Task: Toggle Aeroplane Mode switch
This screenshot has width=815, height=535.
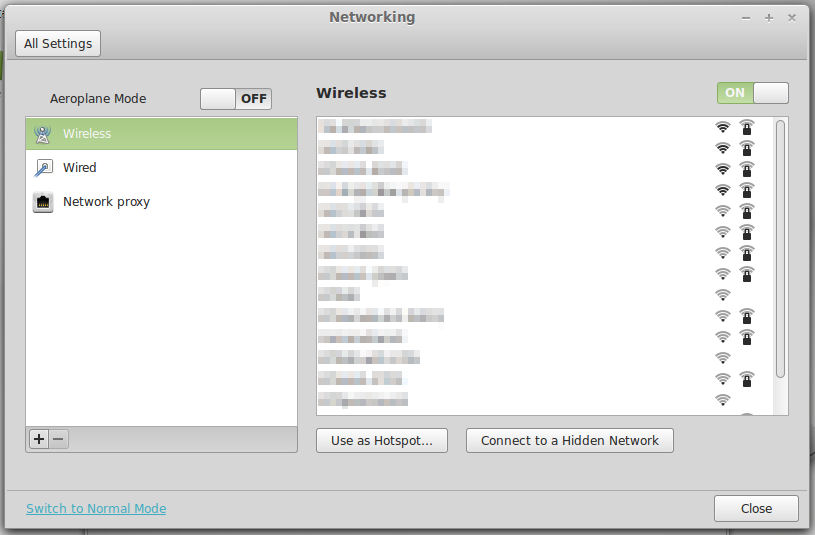Action: coord(236,99)
